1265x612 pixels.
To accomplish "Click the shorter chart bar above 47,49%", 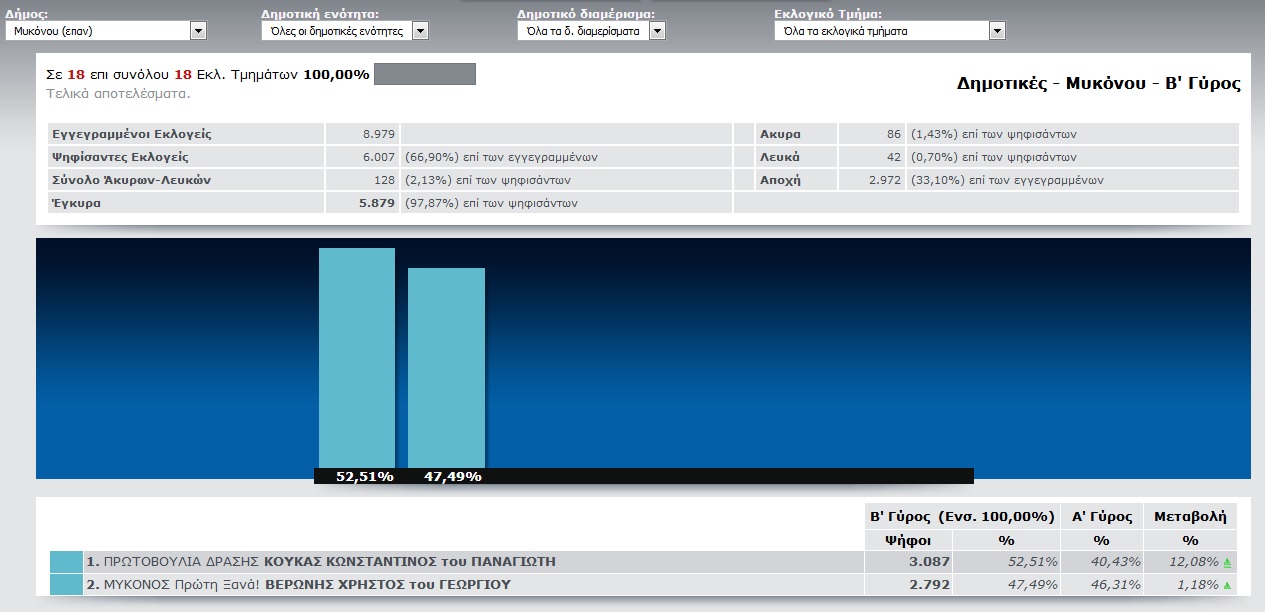I will (x=446, y=367).
